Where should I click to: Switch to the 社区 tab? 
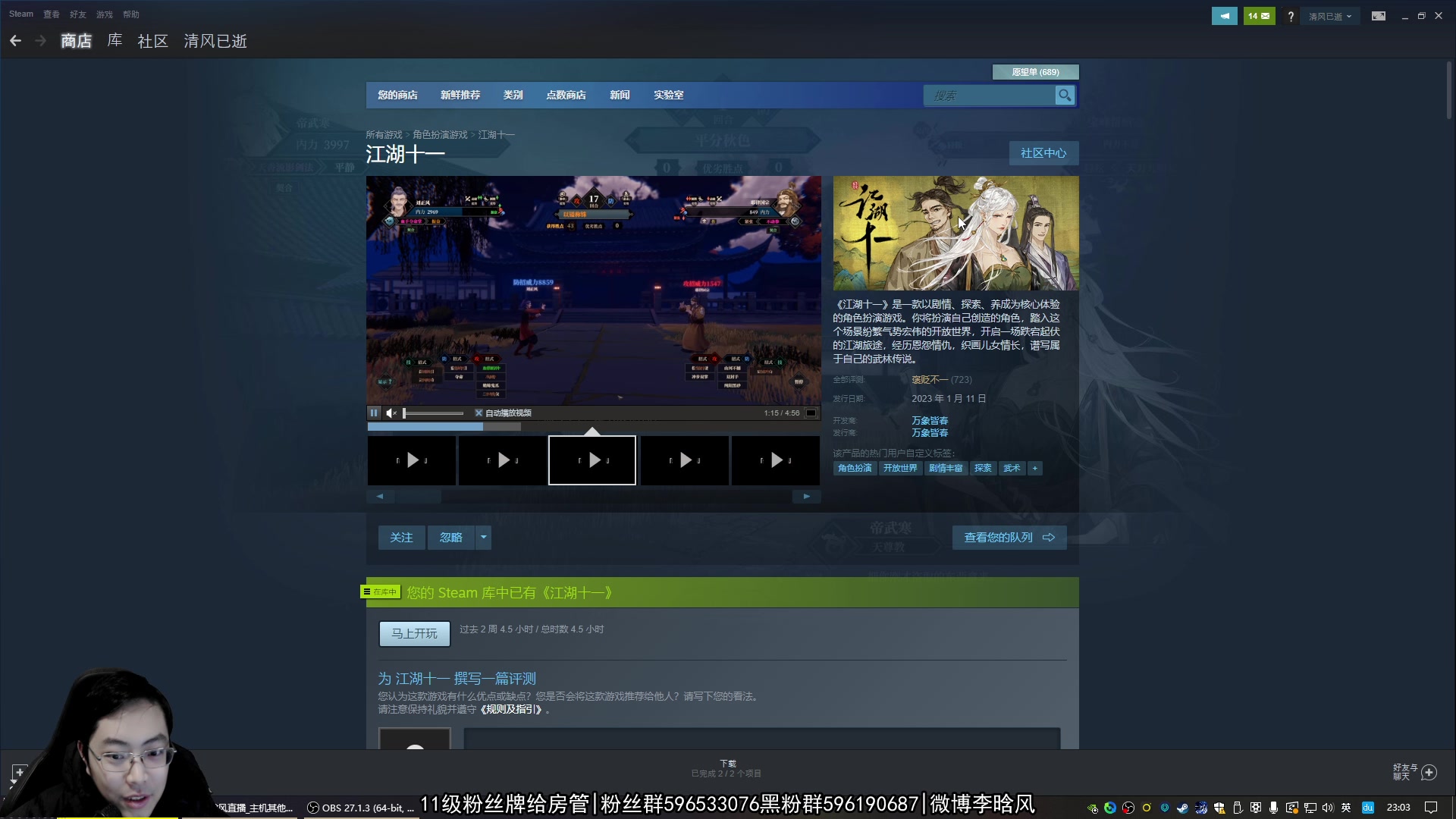pyautogui.click(x=152, y=41)
